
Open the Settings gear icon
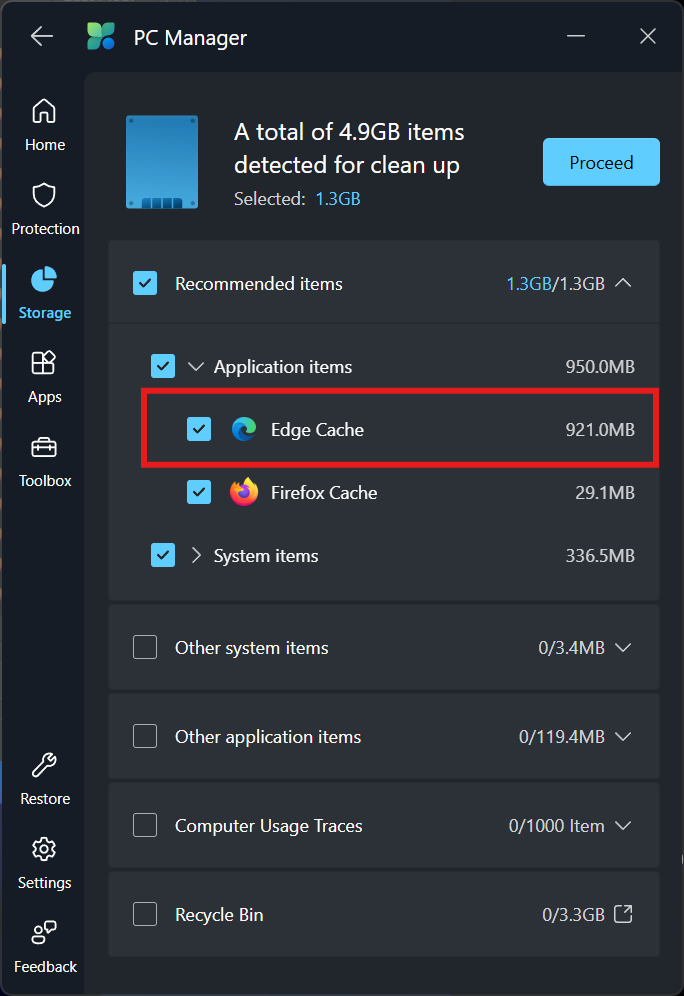(44, 850)
